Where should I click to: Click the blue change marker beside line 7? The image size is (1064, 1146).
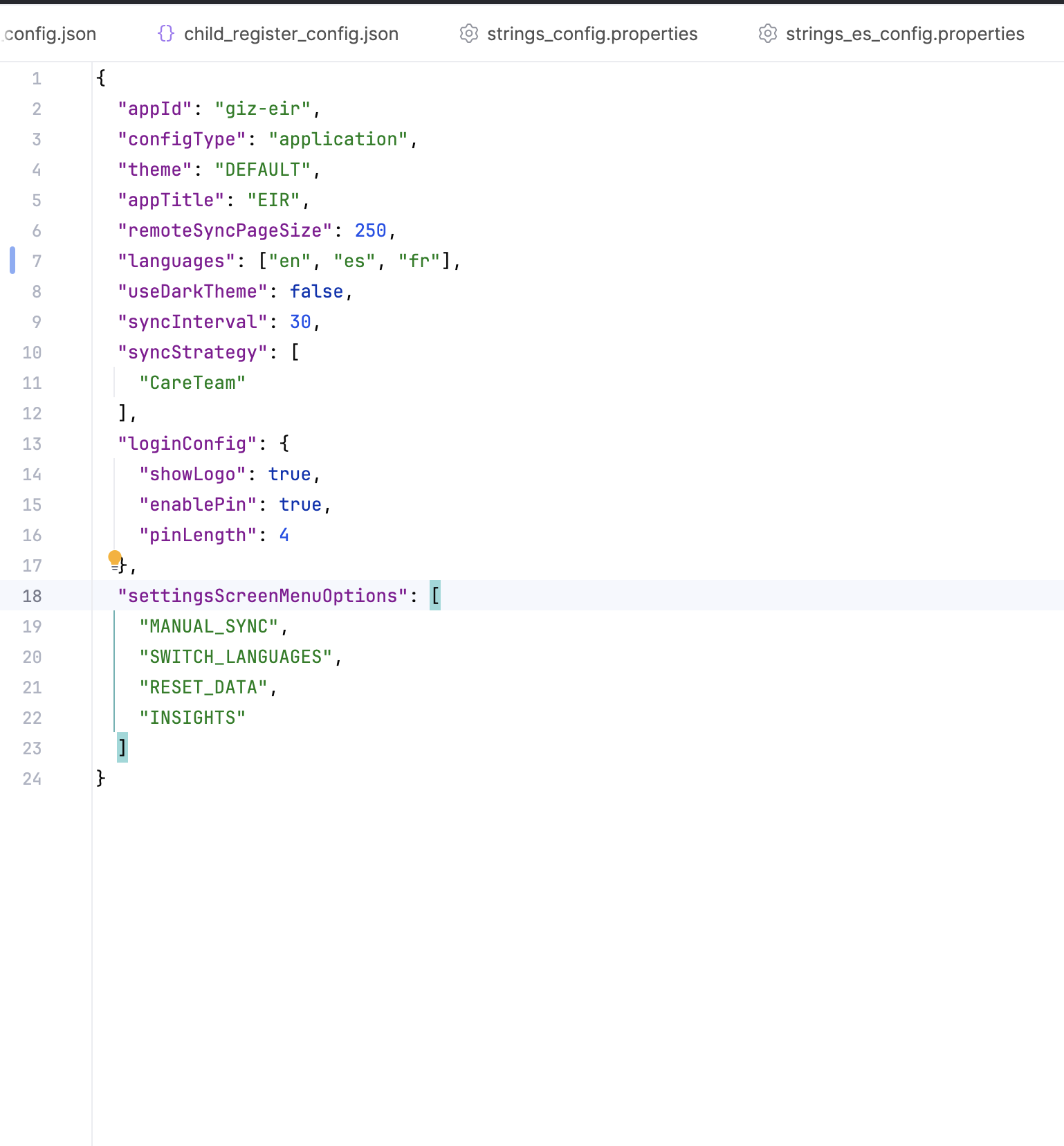(x=12, y=260)
